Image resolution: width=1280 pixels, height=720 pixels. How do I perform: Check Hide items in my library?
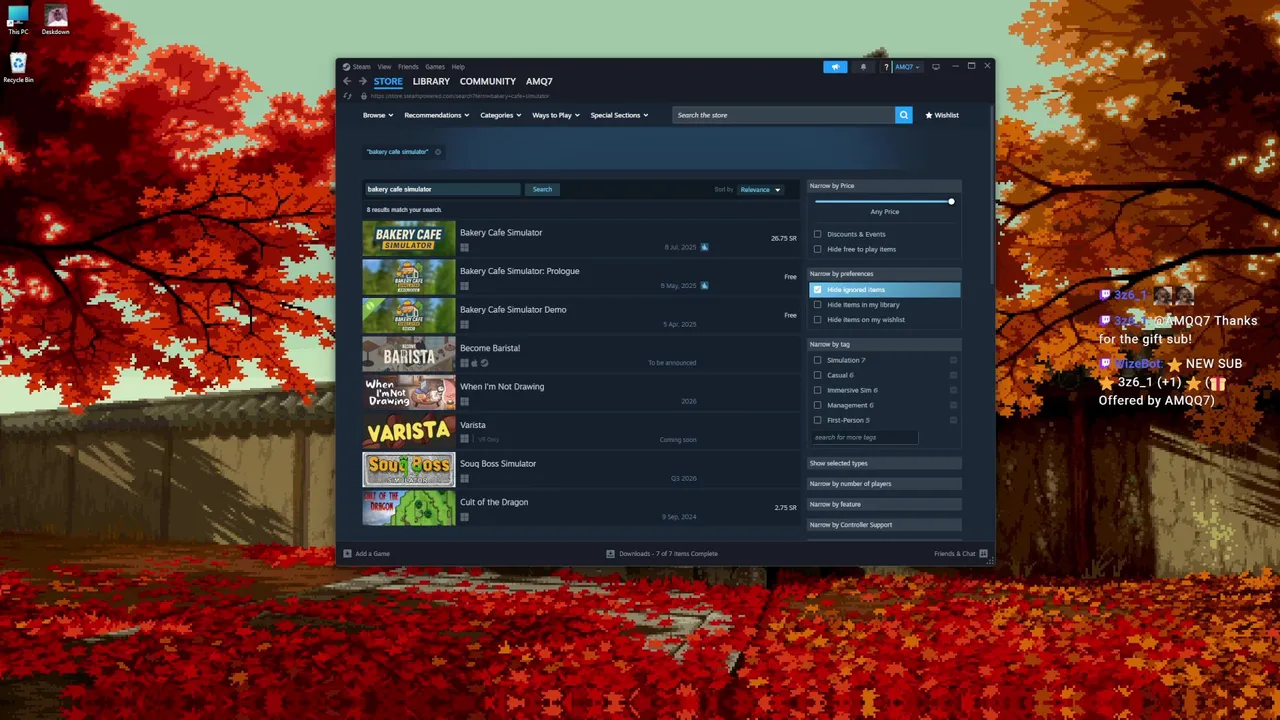(x=817, y=305)
